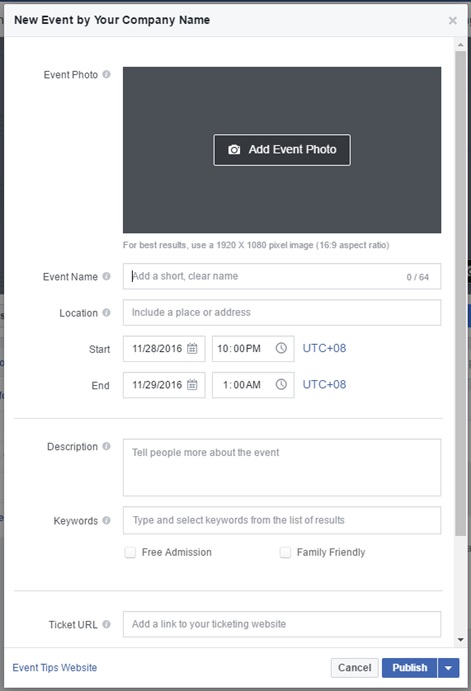Click the info icon beside Event Photo
This screenshot has height=691, width=471.
[106, 74]
